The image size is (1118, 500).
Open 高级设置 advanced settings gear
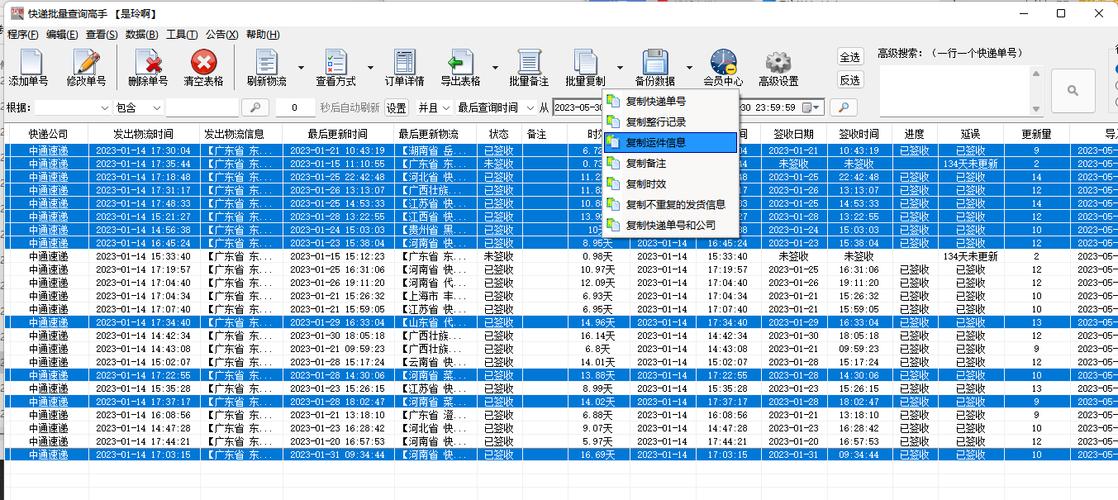(778, 68)
